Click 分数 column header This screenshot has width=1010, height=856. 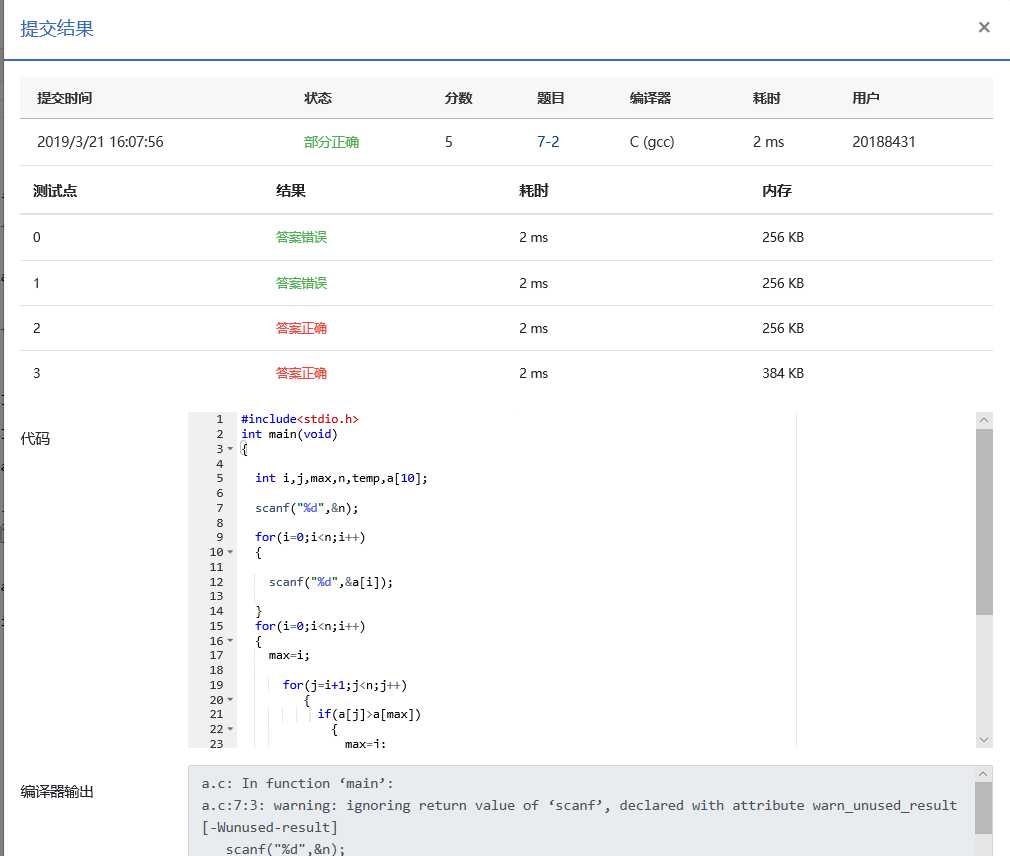point(458,98)
